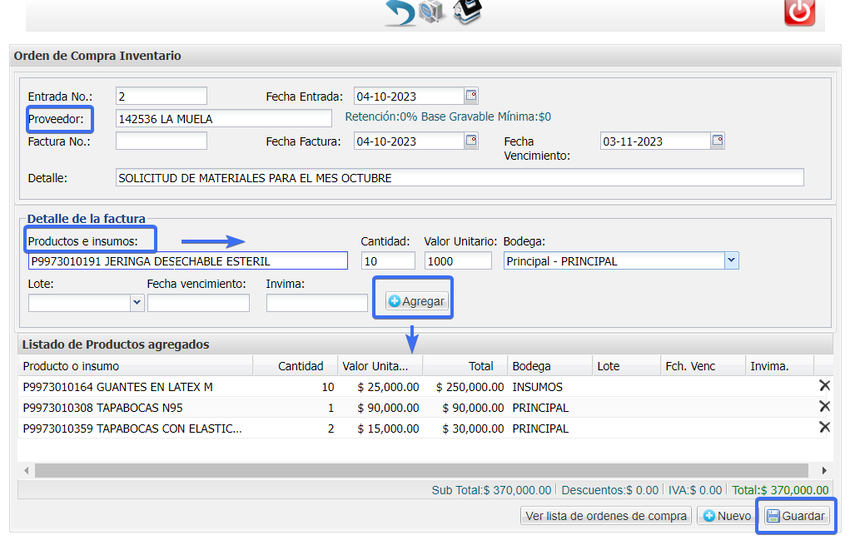Expand the Bodega dropdown

tap(731, 261)
